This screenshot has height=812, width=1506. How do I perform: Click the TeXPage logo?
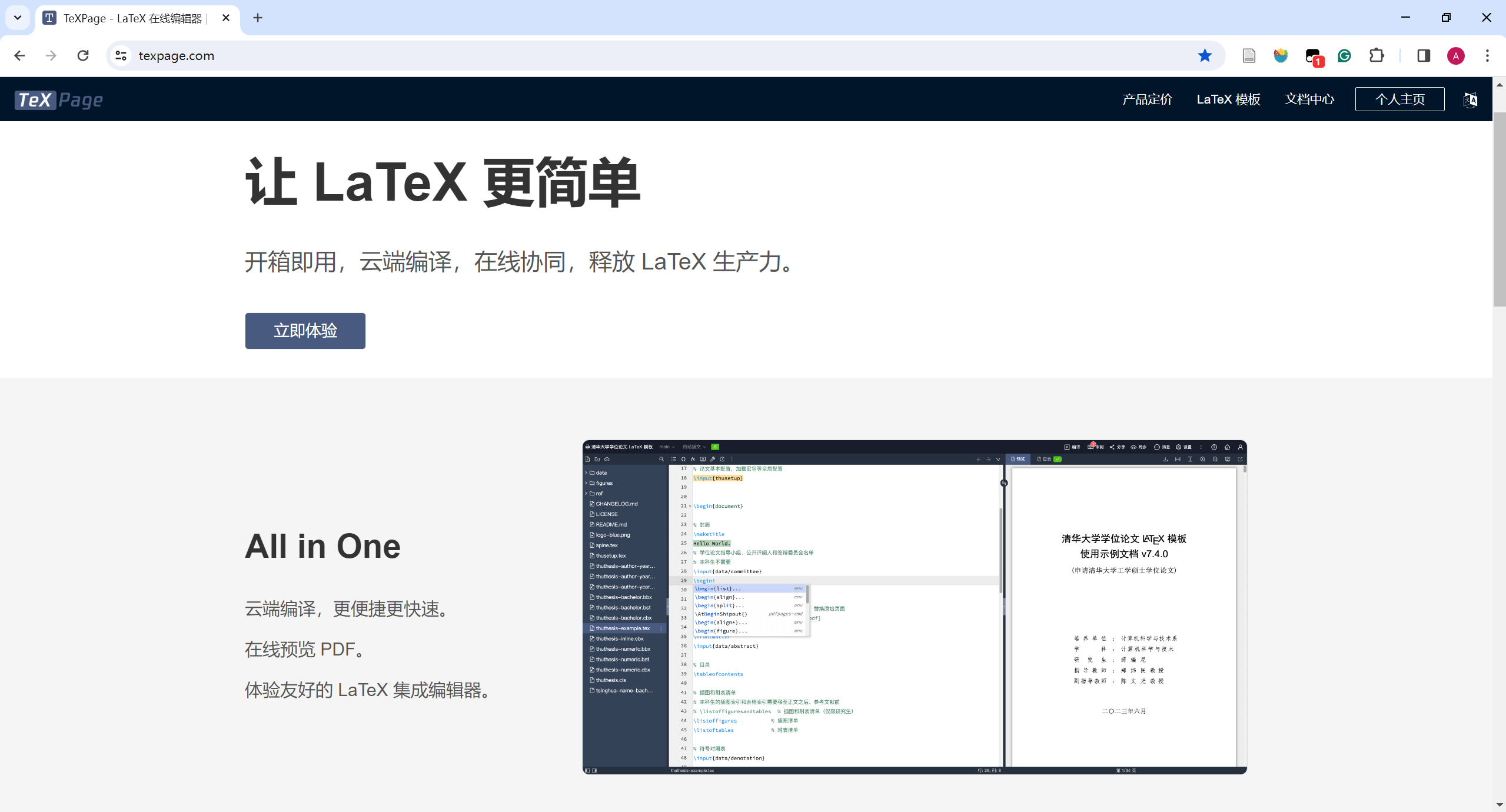[59, 100]
